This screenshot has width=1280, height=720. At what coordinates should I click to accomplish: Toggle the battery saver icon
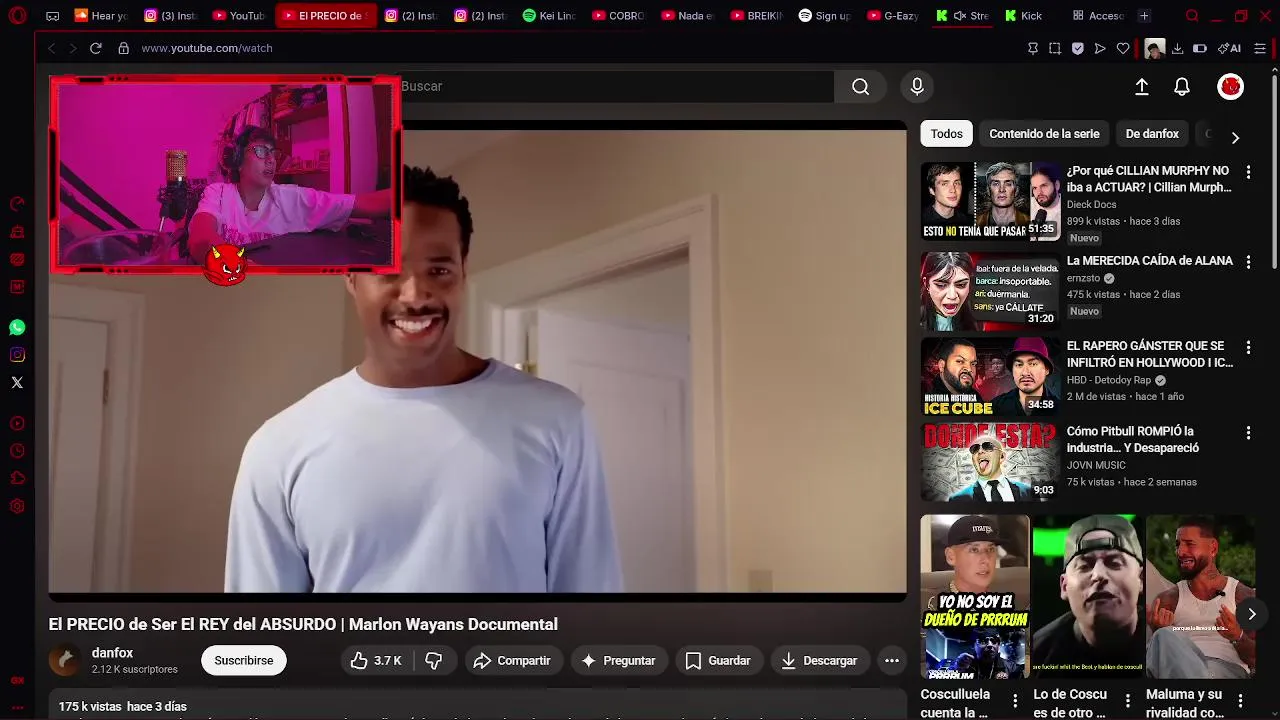pyautogui.click(x=1200, y=48)
